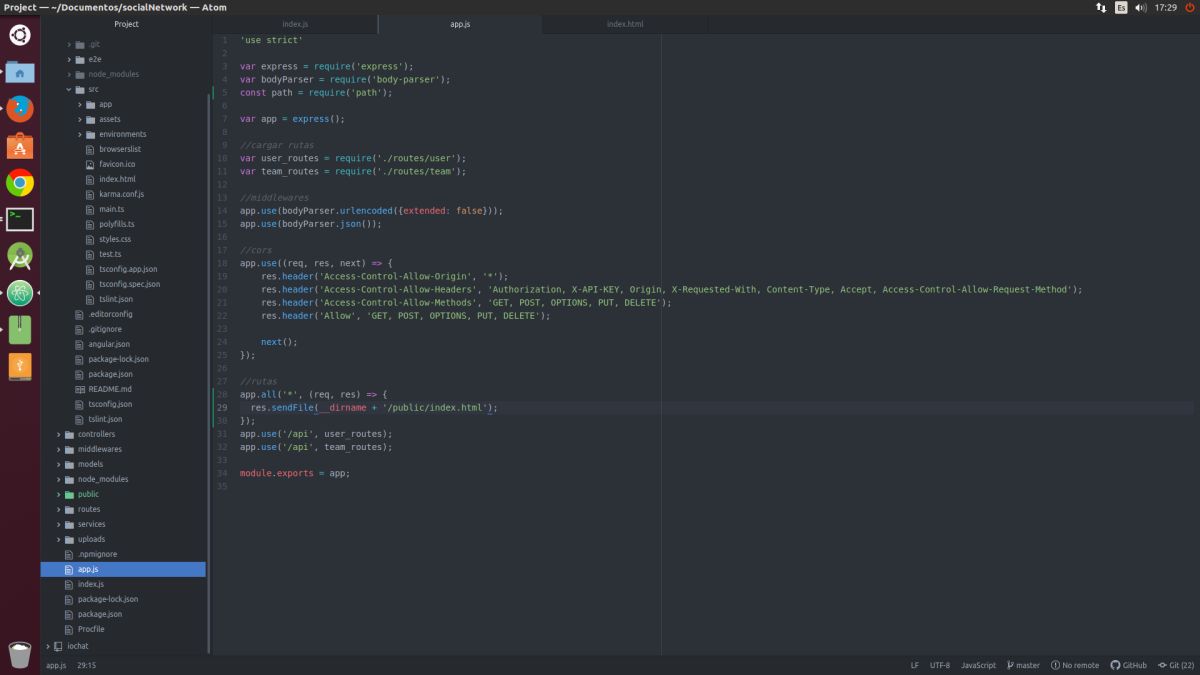Open browserslist file in tree
This screenshot has height=675, width=1200.
coord(122,149)
